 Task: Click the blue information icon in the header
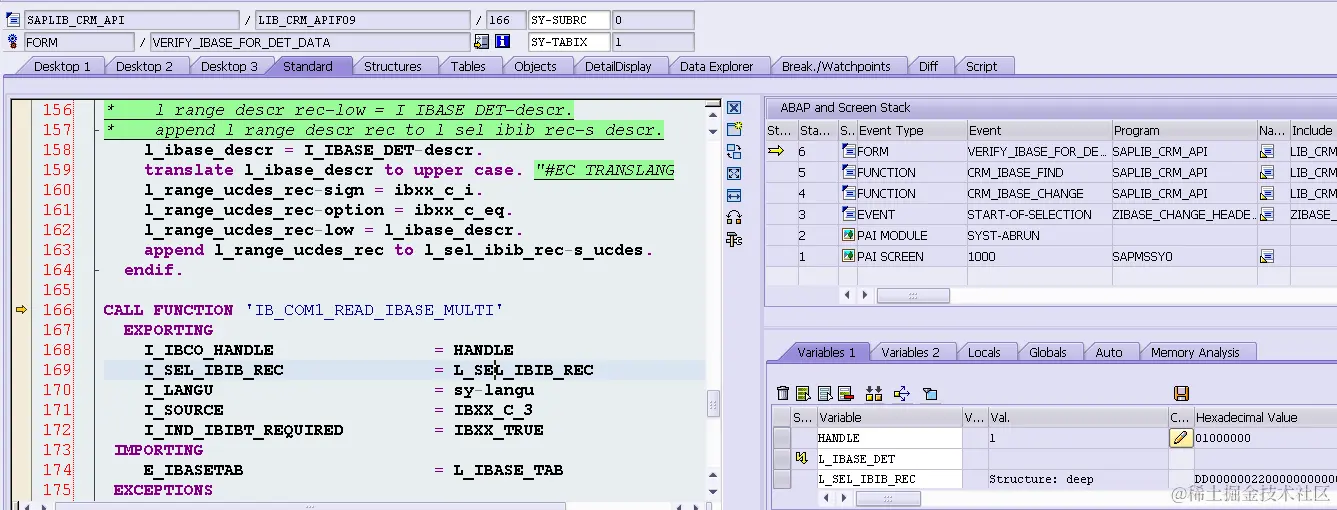point(503,42)
